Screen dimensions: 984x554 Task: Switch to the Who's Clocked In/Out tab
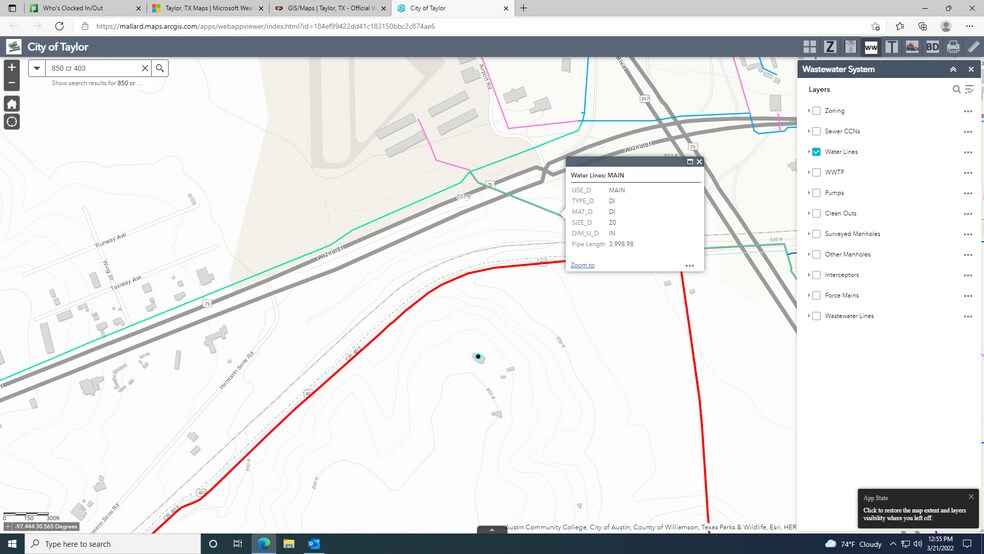pyautogui.click(x=80, y=8)
